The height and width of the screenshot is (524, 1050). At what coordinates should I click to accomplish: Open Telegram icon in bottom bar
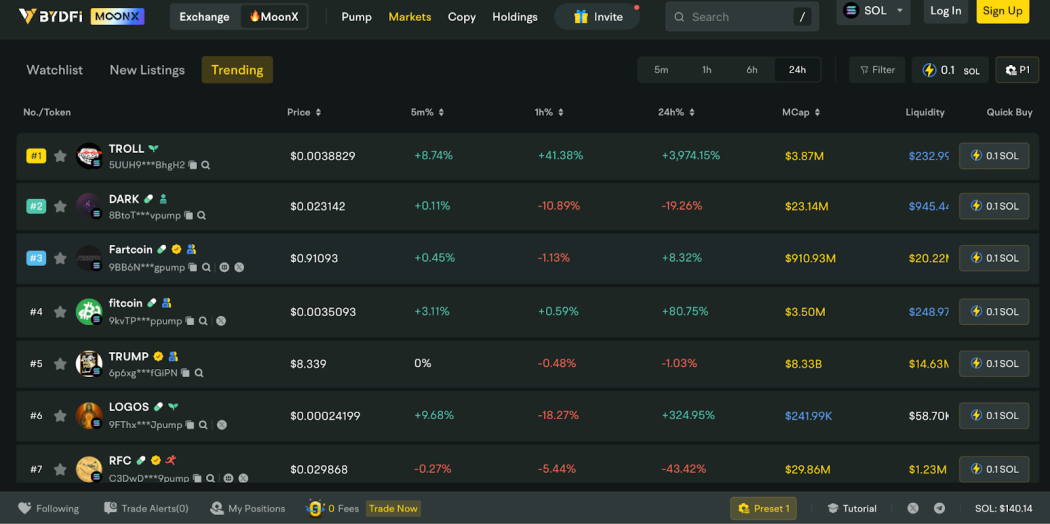pos(940,509)
